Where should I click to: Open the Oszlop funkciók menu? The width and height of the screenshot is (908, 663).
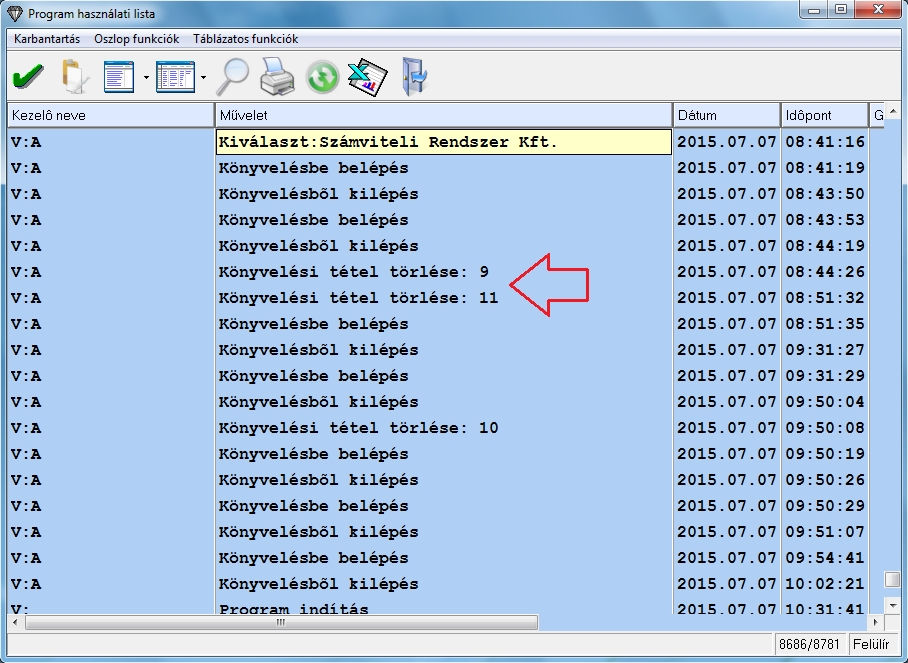pyautogui.click(x=136, y=39)
